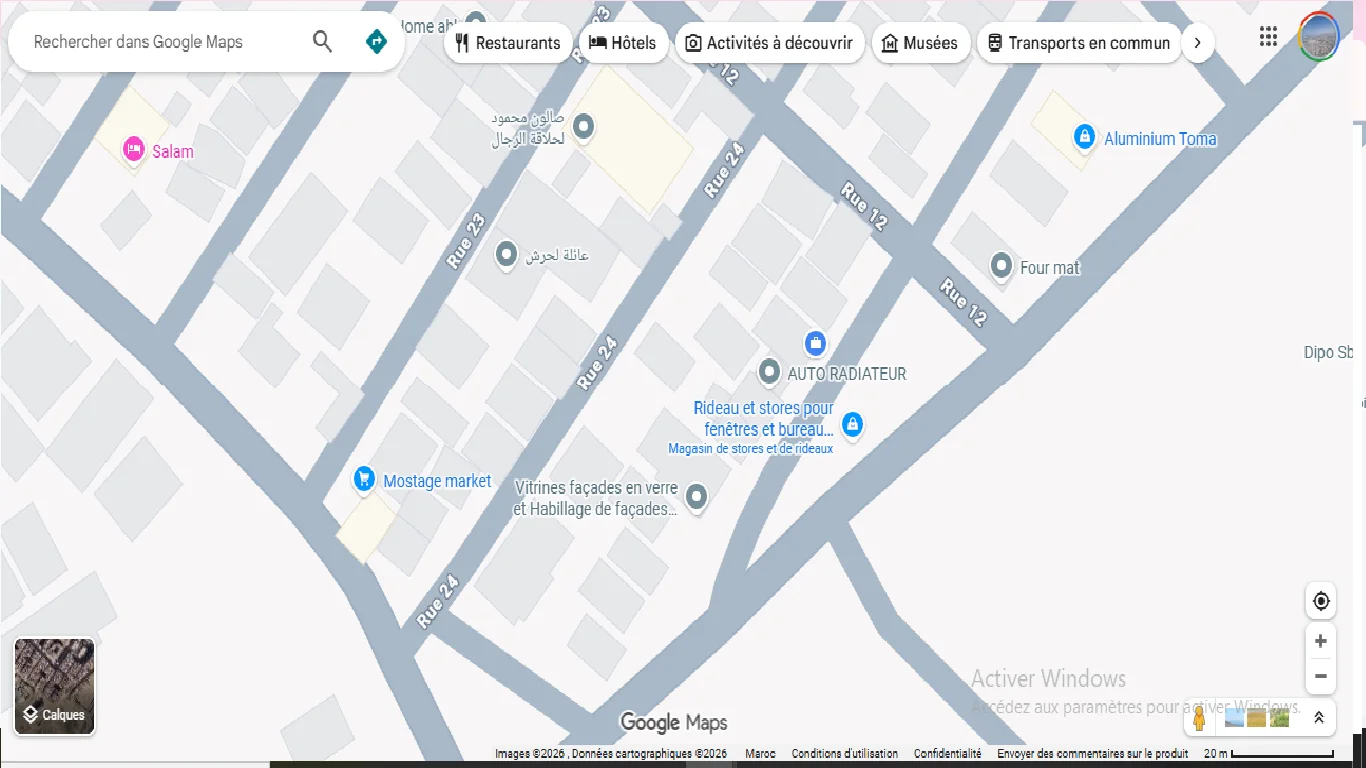Select the Hôtels category chip
This screenshot has width=1366, height=768.
click(x=623, y=43)
